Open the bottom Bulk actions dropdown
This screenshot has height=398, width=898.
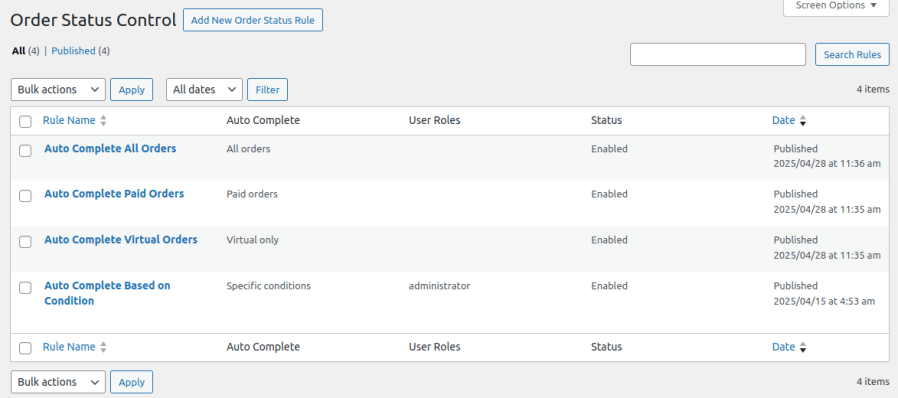(x=58, y=382)
